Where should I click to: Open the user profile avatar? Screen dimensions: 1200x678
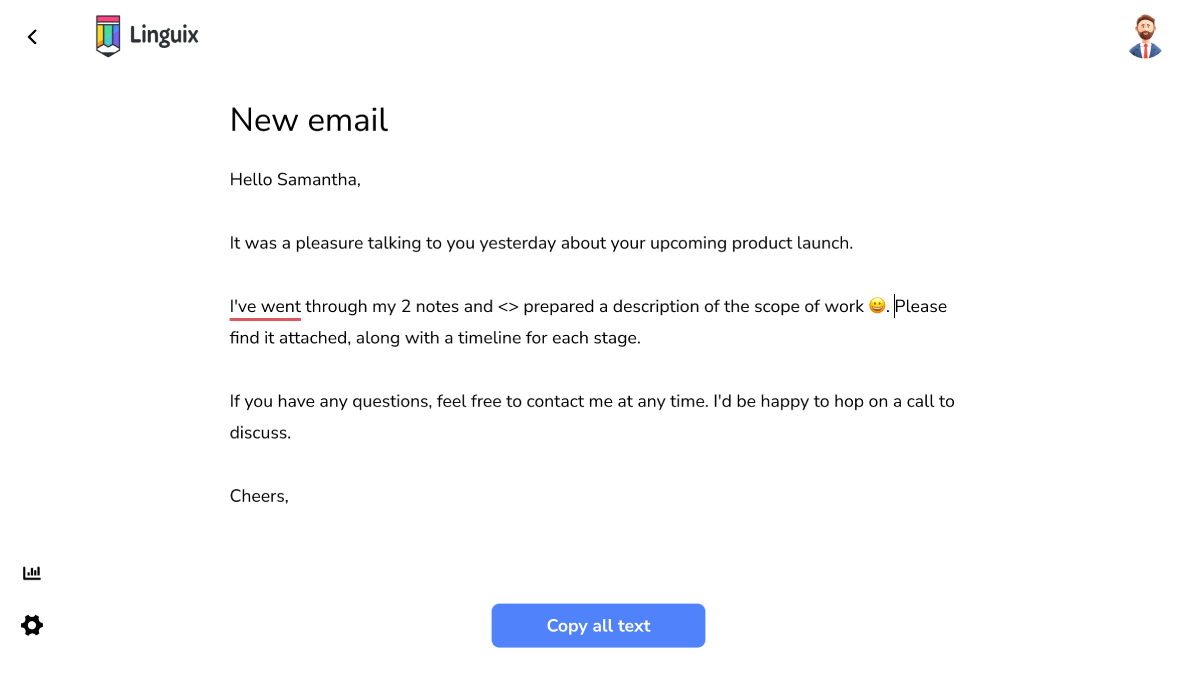tap(1145, 37)
